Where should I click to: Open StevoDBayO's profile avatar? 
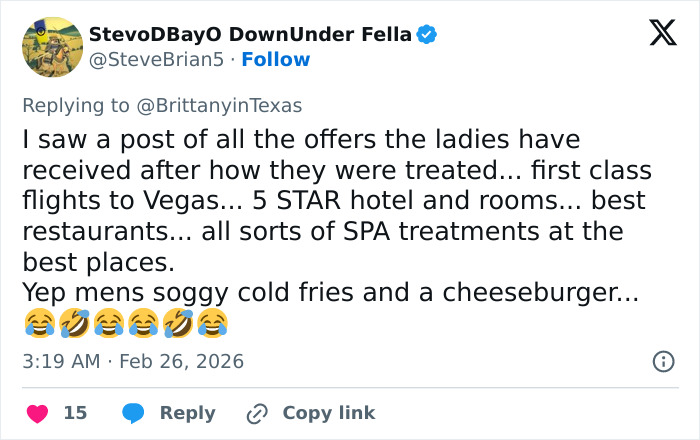(52, 47)
